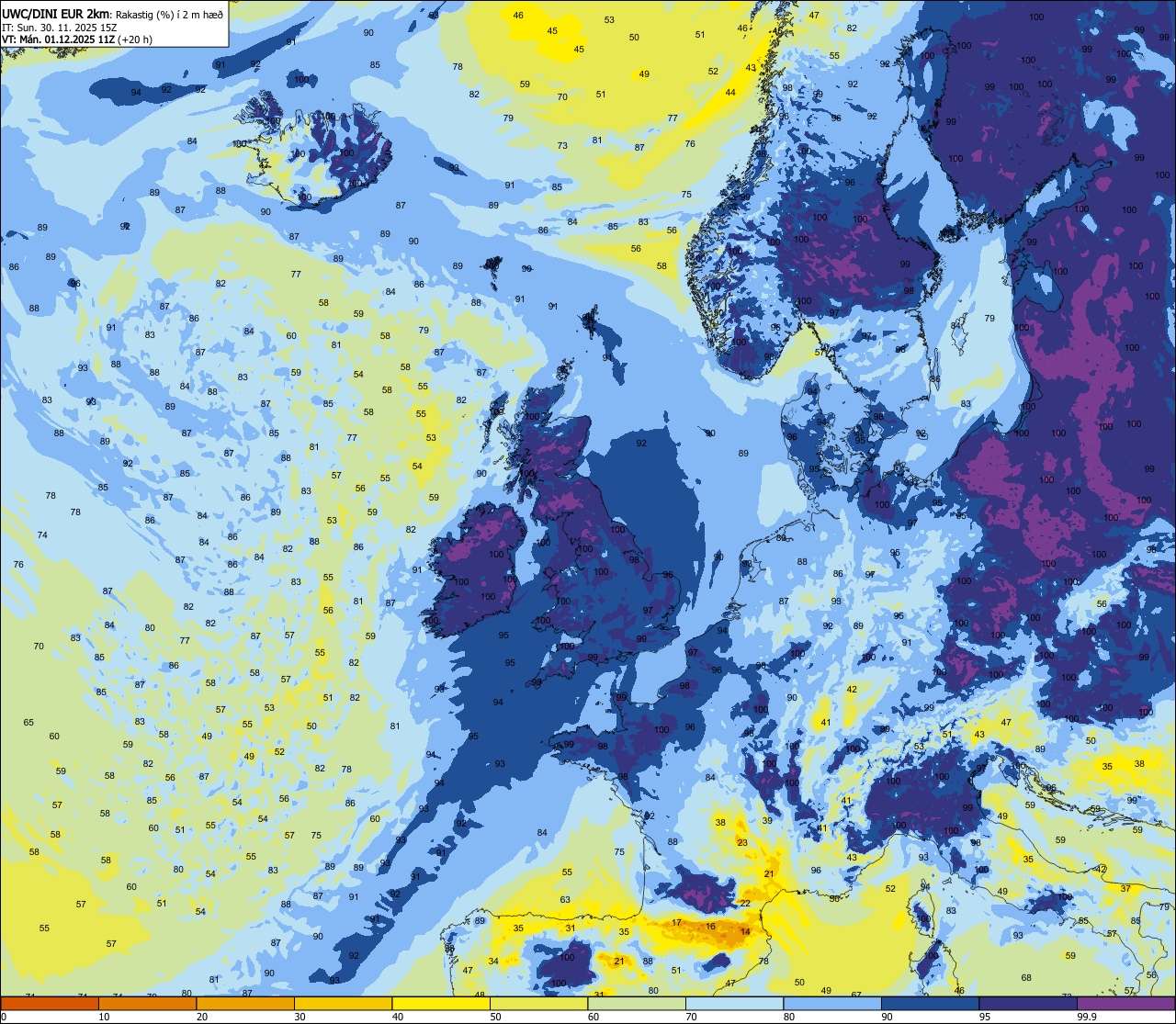The width and height of the screenshot is (1176, 1024).
Task: Click the 'Rakastig (%) í 2 m hæð' label
Action: pos(169,14)
